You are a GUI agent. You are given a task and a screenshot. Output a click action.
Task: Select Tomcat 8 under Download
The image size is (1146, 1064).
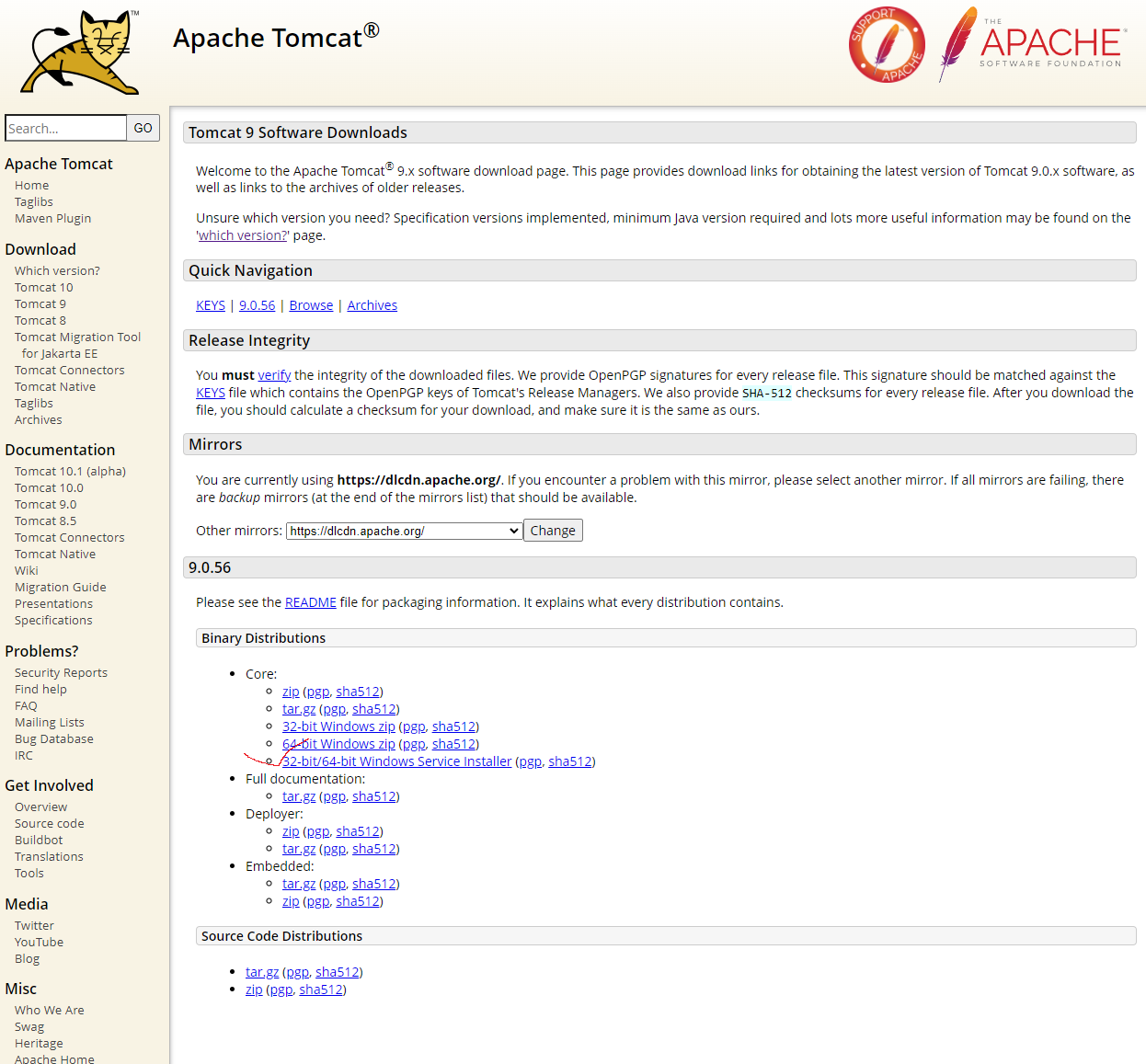pos(40,320)
